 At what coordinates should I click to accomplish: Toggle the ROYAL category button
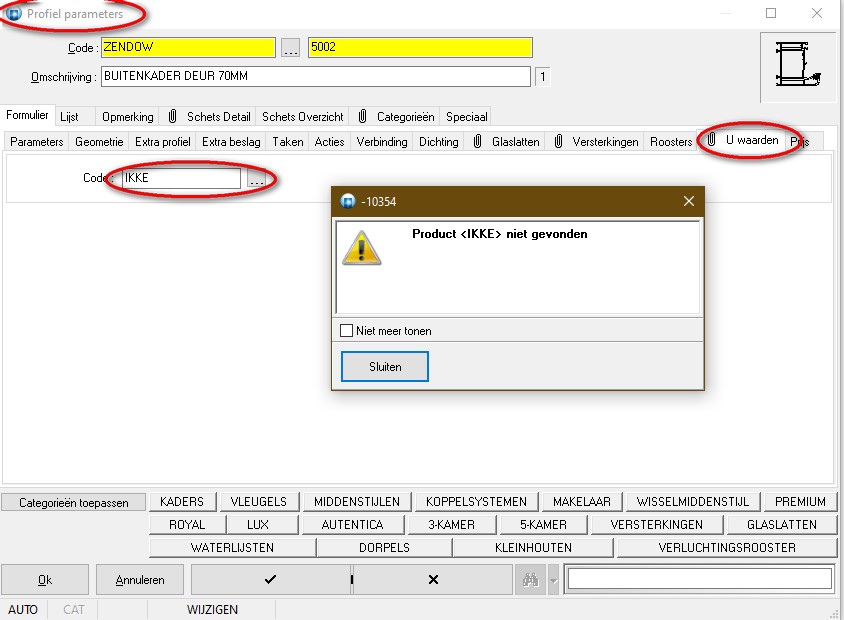coord(187,525)
